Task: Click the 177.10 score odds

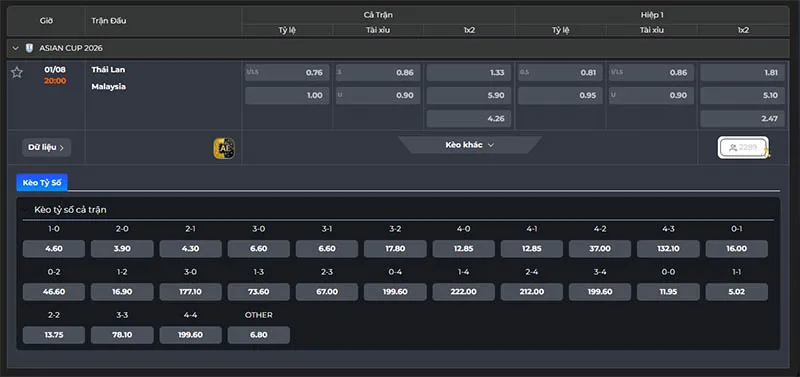Action: pos(190,292)
